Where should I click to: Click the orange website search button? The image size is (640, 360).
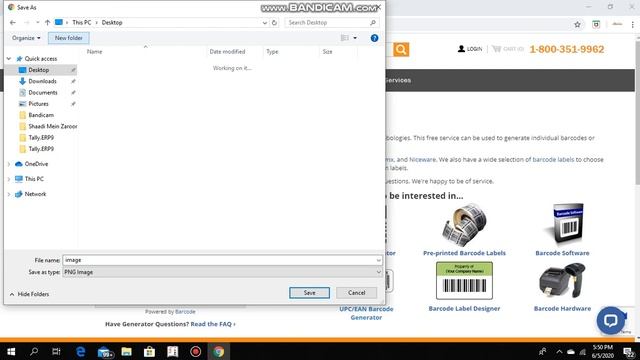point(401,49)
